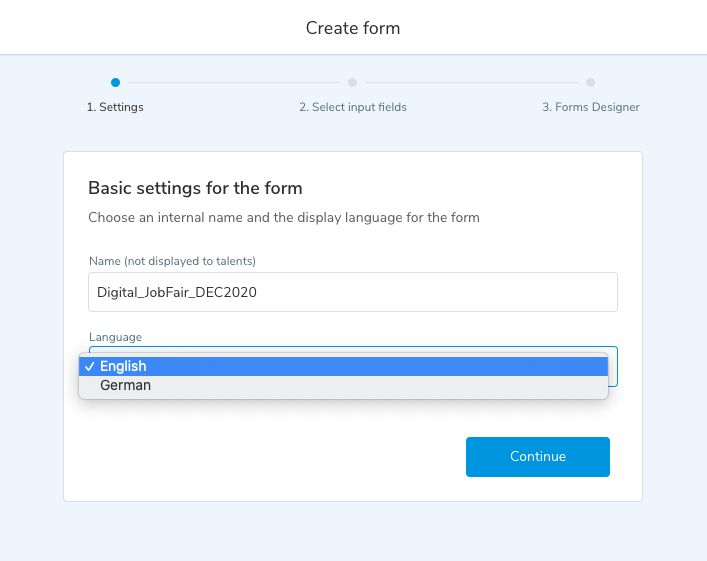
Task: Click the progress line between steps 1 and 2
Action: (233, 83)
